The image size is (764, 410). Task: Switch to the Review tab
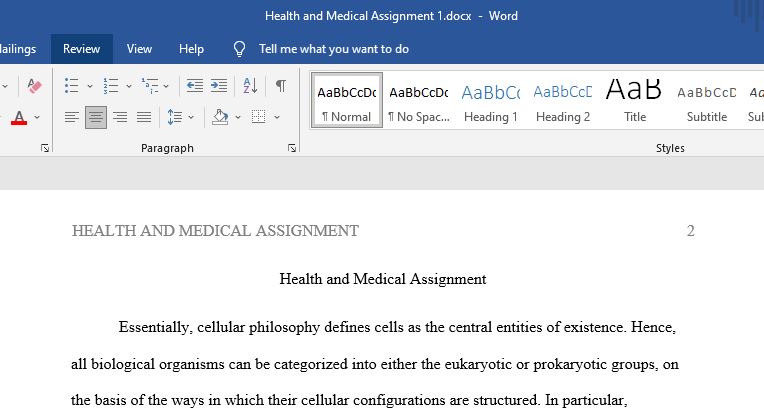pos(81,49)
